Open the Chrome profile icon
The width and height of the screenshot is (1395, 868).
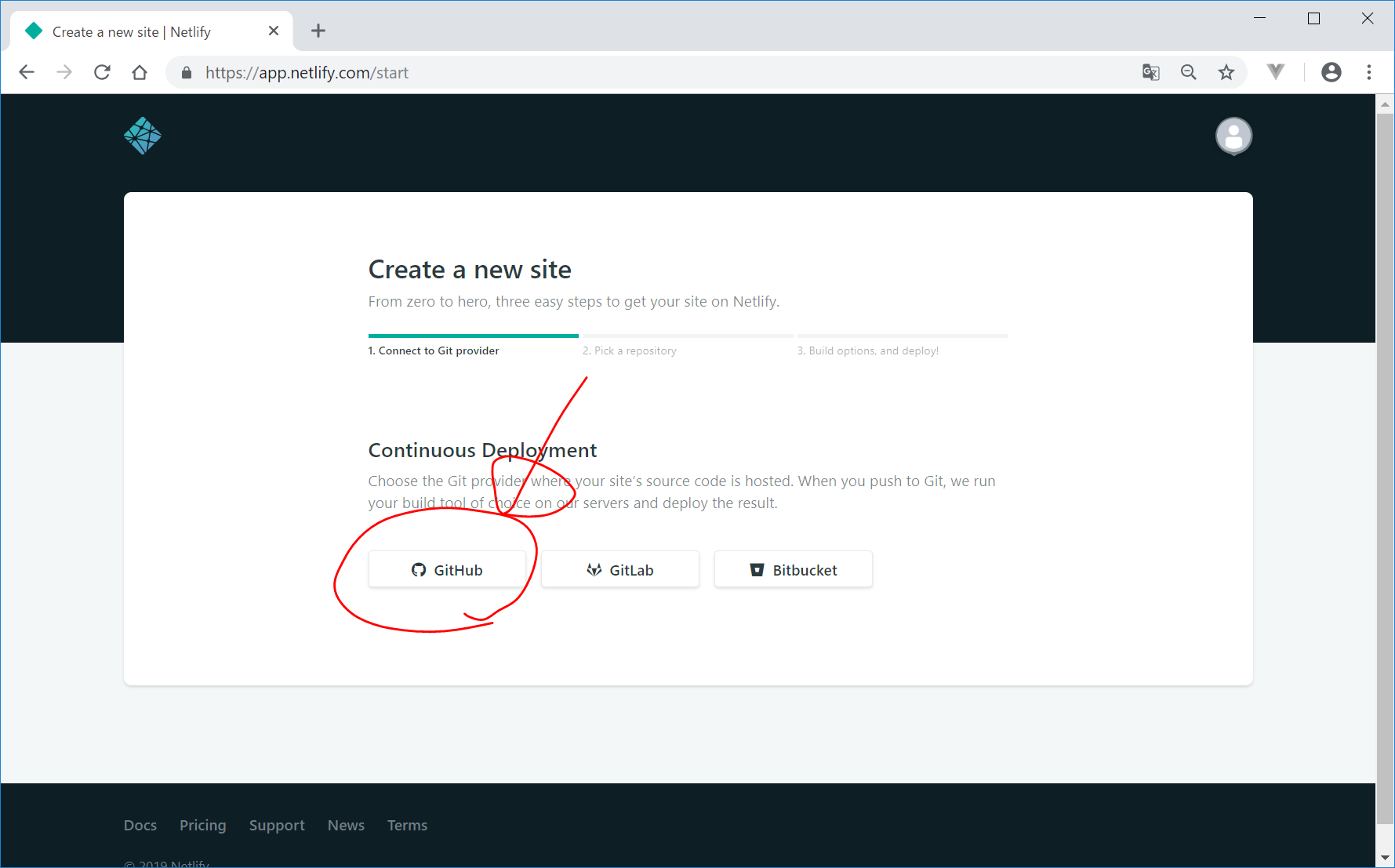(x=1331, y=72)
